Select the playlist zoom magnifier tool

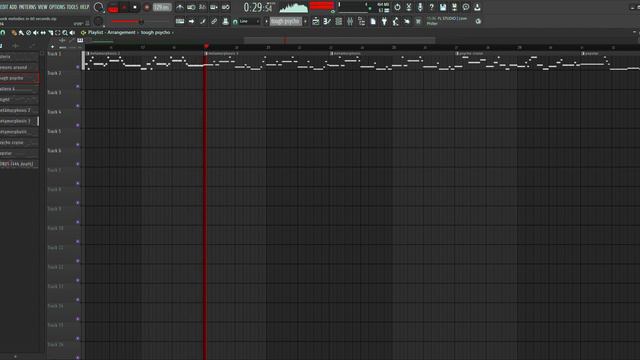(x=65, y=33)
